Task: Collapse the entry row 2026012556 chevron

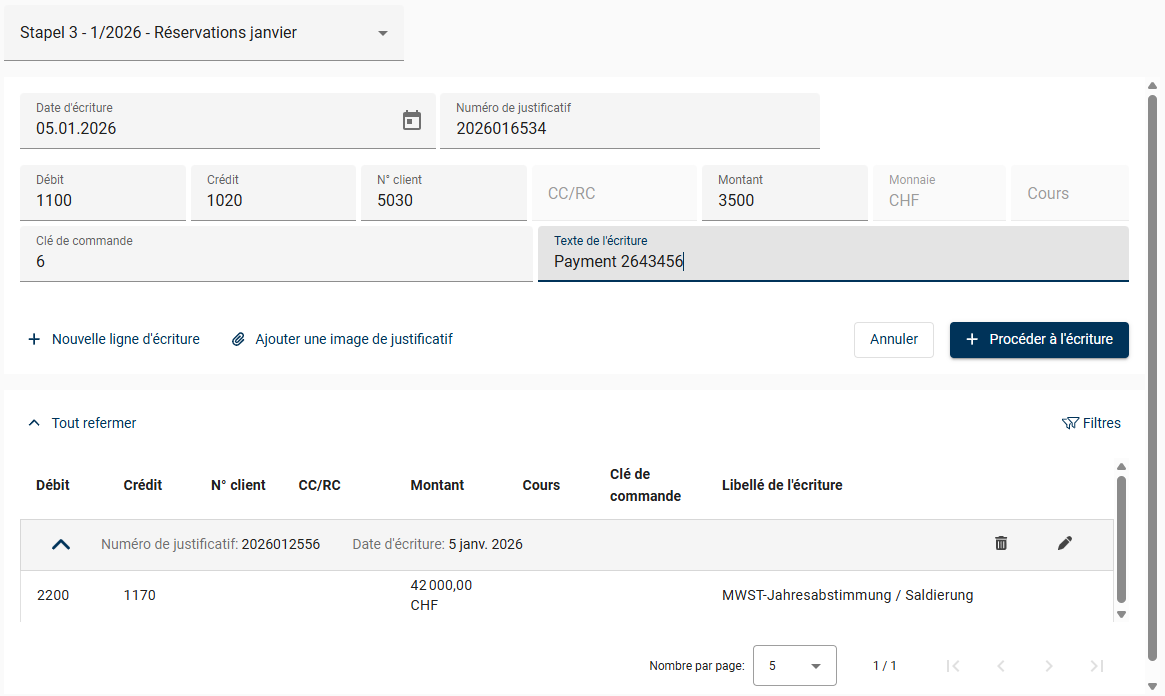Action: [x=61, y=545]
